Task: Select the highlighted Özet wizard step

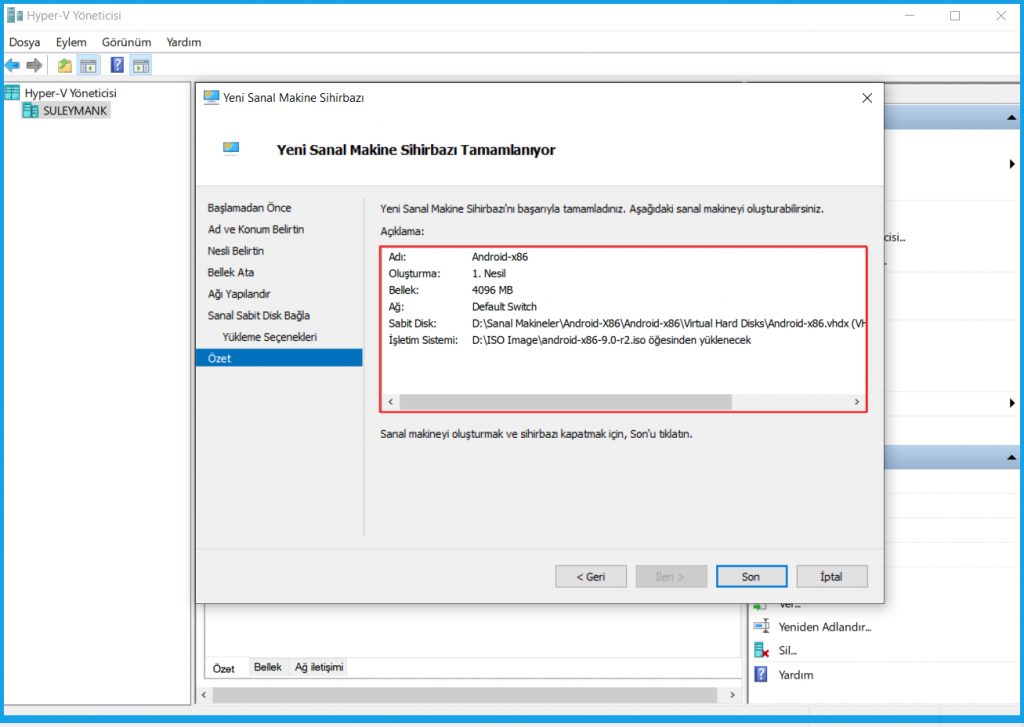Action: [x=279, y=358]
